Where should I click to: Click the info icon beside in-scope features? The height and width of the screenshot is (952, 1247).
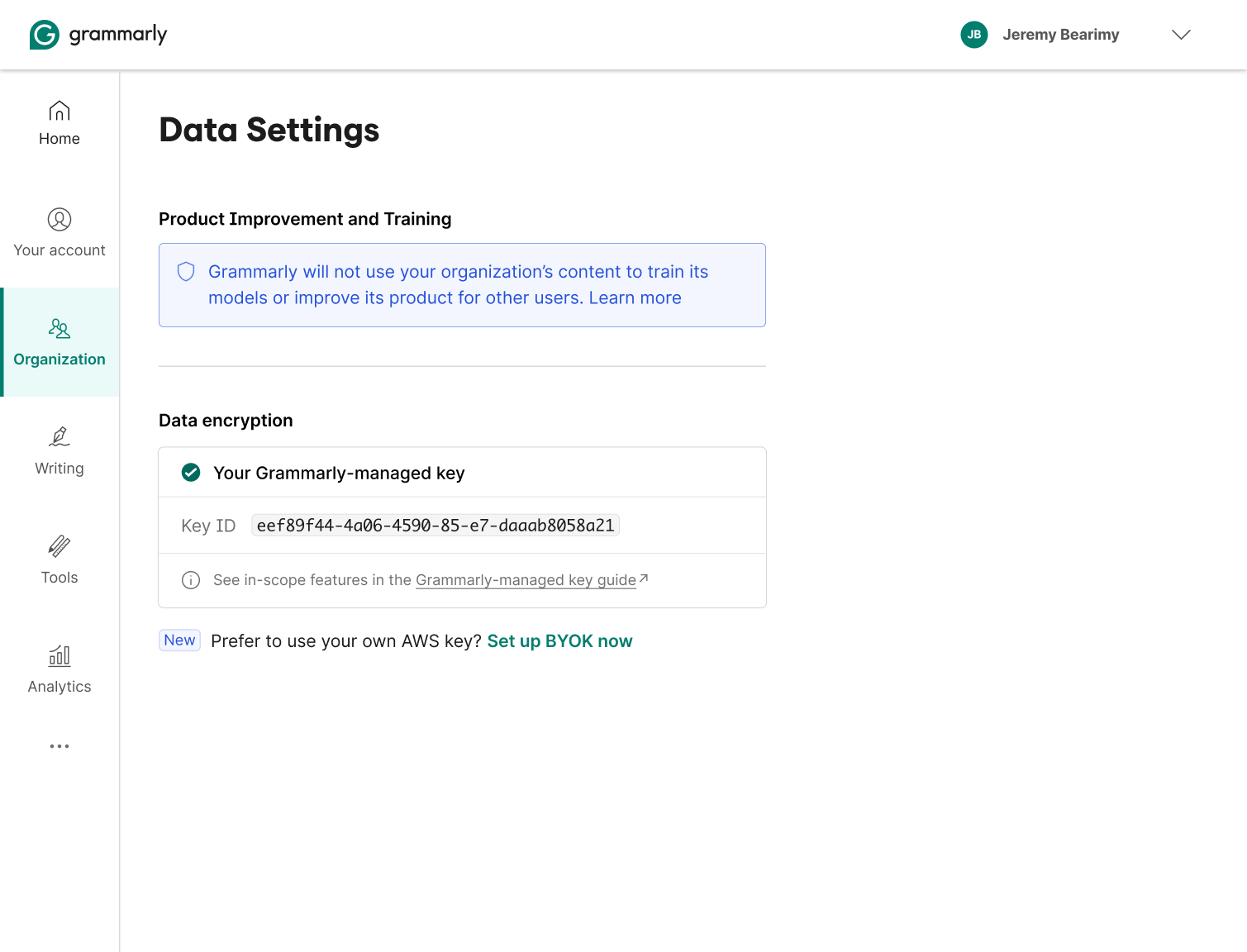click(191, 580)
